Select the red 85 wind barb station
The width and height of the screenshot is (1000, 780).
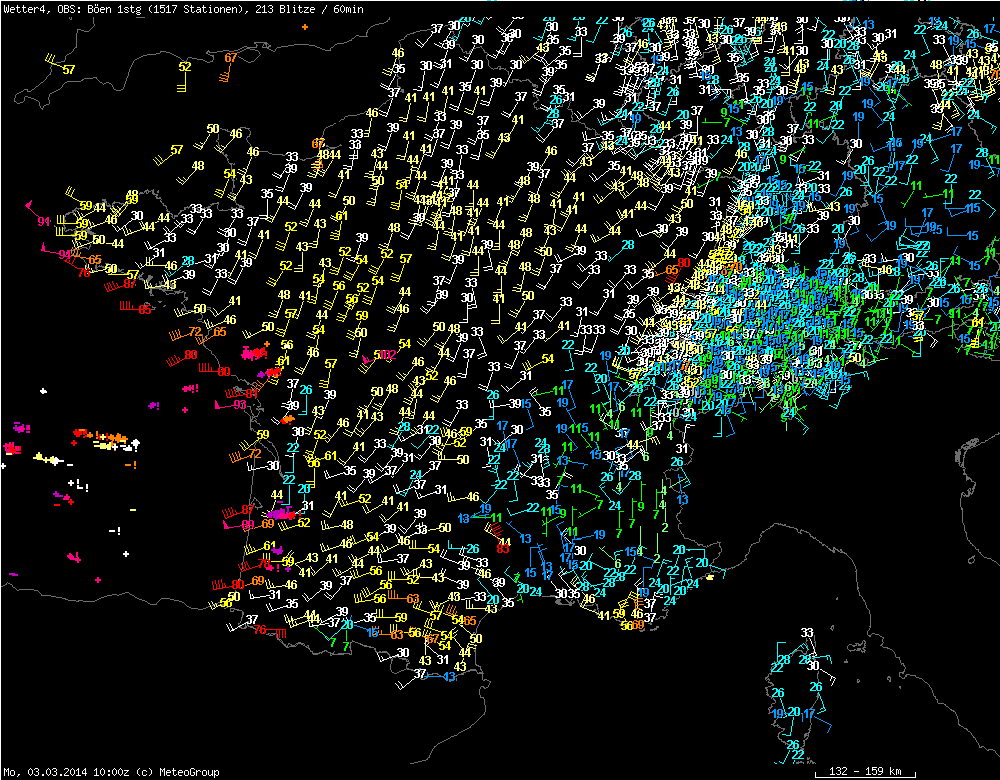(145, 310)
